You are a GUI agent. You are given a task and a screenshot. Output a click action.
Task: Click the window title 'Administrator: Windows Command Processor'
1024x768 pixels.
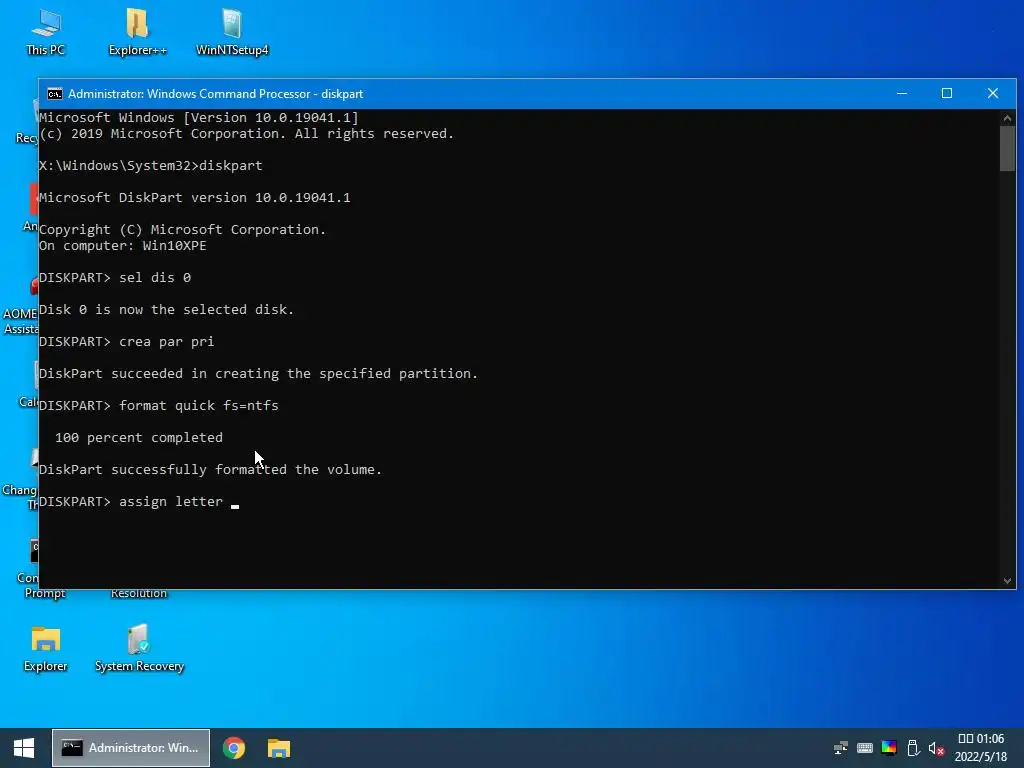216,94
